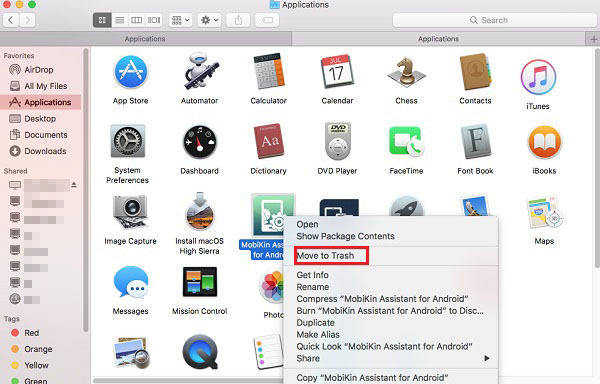Click the Calendar app icon
Screen dimensions: 600x384
point(337,72)
